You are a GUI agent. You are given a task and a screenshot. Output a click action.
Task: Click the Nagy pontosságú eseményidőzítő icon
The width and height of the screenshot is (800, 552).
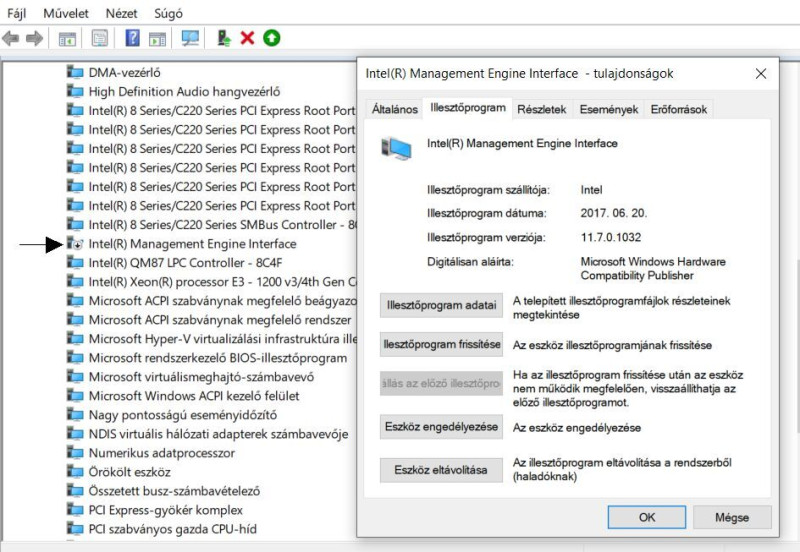click(x=75, y=414)
